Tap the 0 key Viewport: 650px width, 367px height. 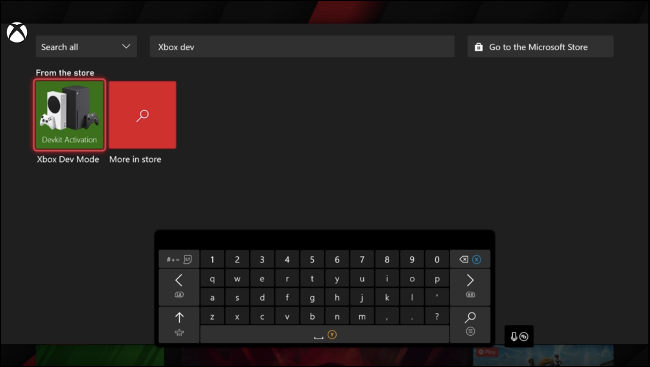point(437,259)
